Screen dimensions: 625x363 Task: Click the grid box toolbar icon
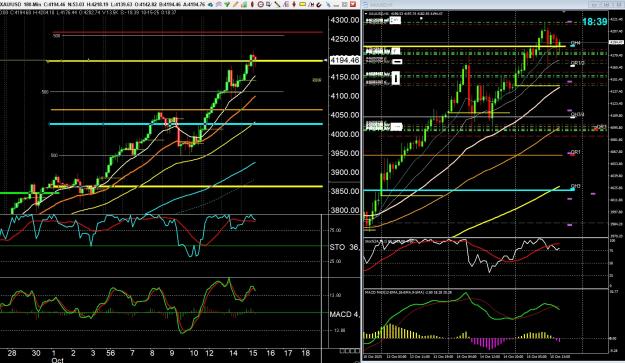[x=345, y=4]
